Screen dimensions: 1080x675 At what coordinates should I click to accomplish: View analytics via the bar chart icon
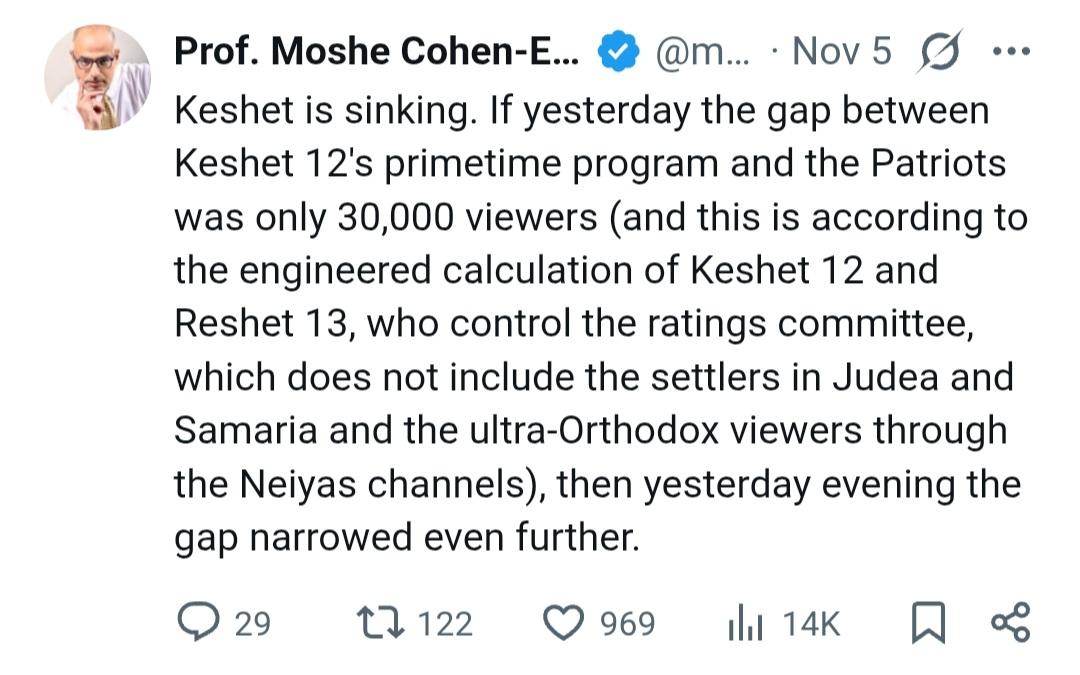pyautogui.click(x=744, y=624)
